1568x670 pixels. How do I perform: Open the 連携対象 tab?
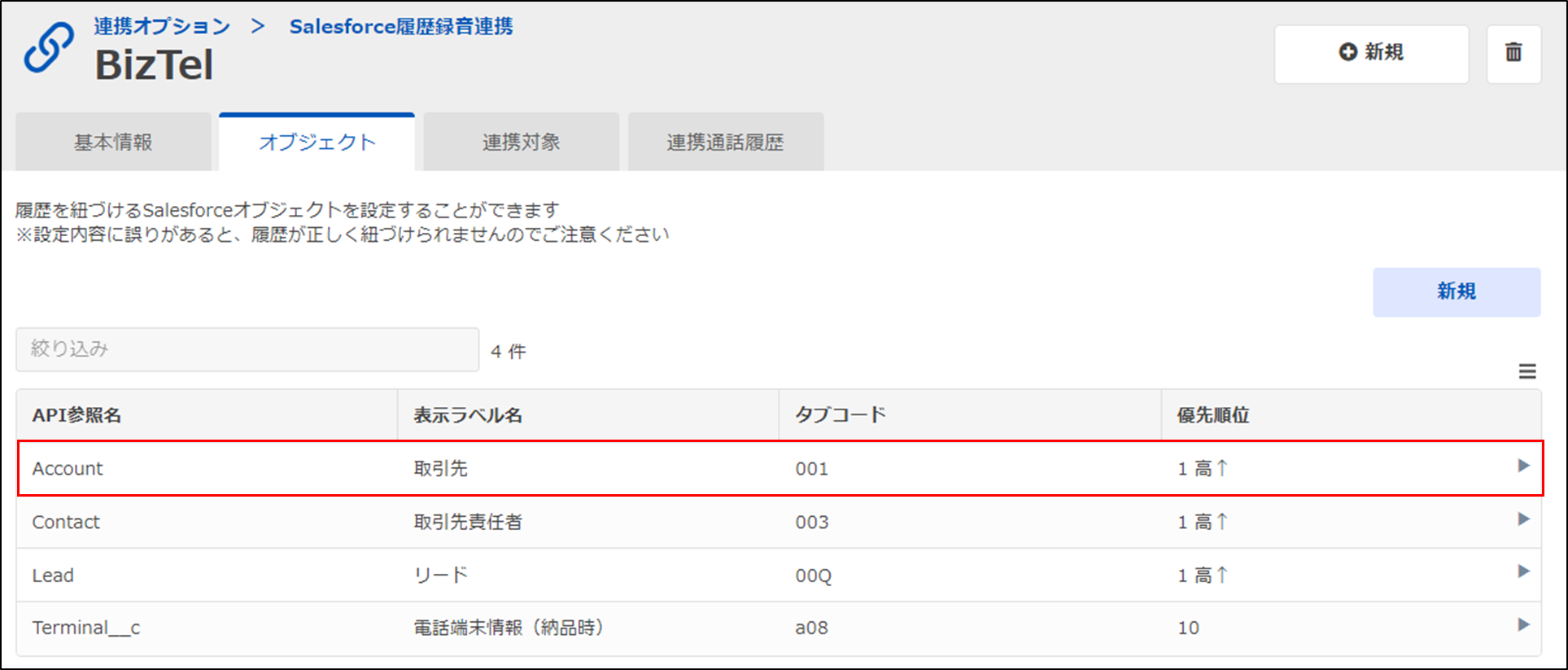pos(522,142)
